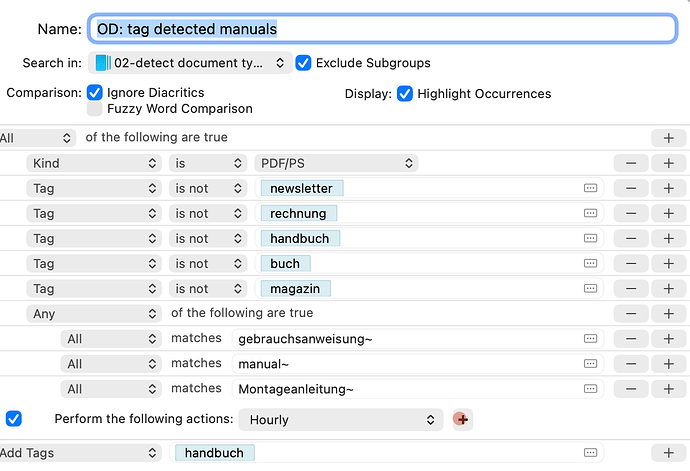Remove the rechnung tag condition
690x471 pixels.
(x=631, y=213)
